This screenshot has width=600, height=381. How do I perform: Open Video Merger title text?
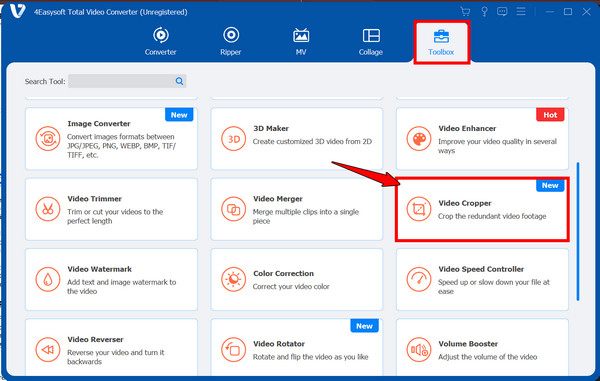click(278, 199)
